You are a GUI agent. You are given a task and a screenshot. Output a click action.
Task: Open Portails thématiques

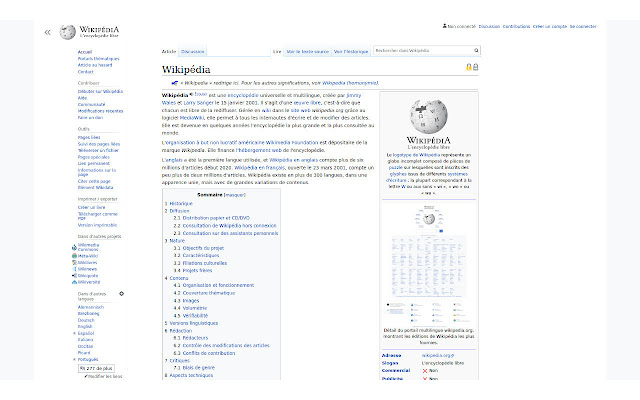(x=98, y=58)
